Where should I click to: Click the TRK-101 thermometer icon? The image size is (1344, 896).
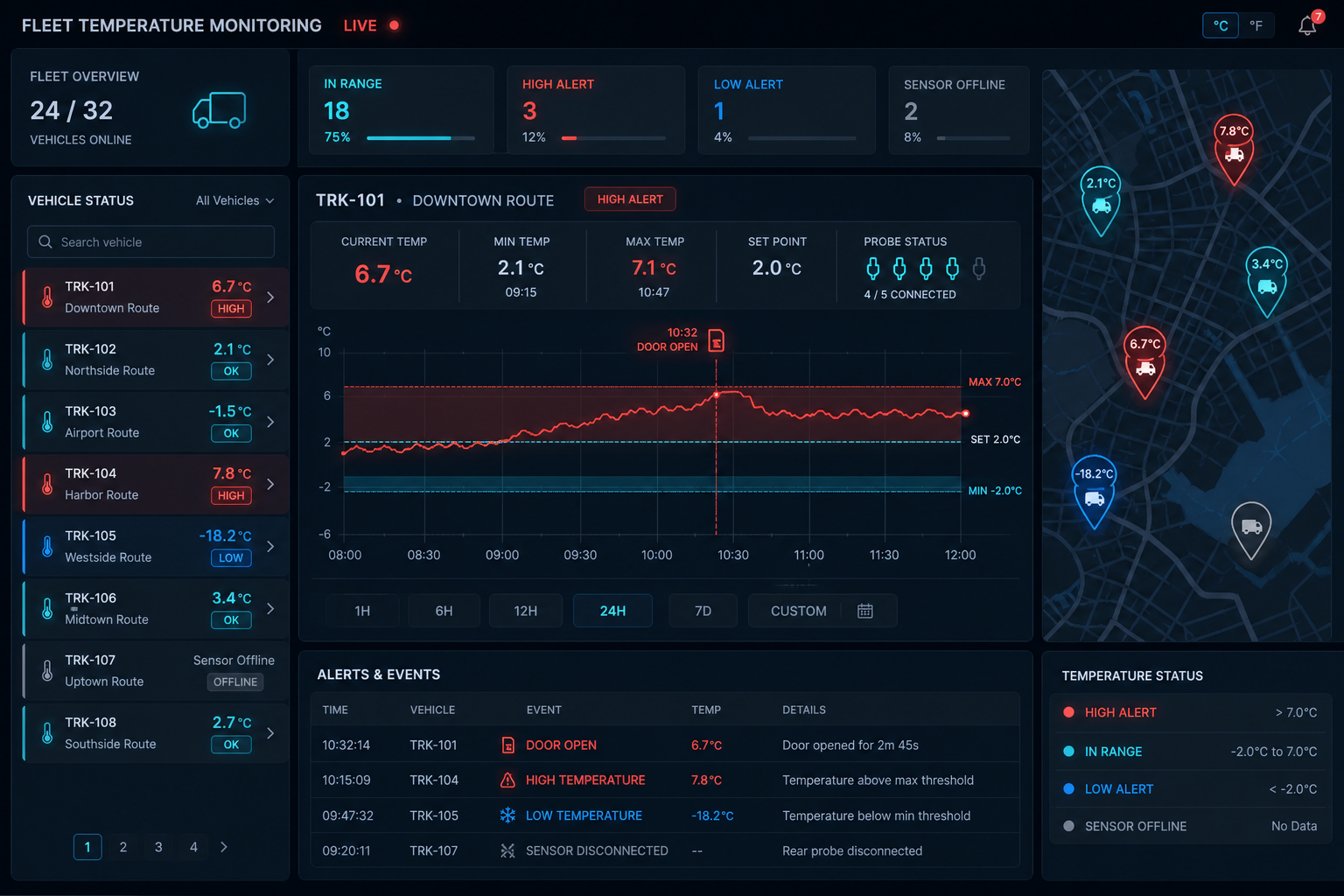click(x=47, y=297)
